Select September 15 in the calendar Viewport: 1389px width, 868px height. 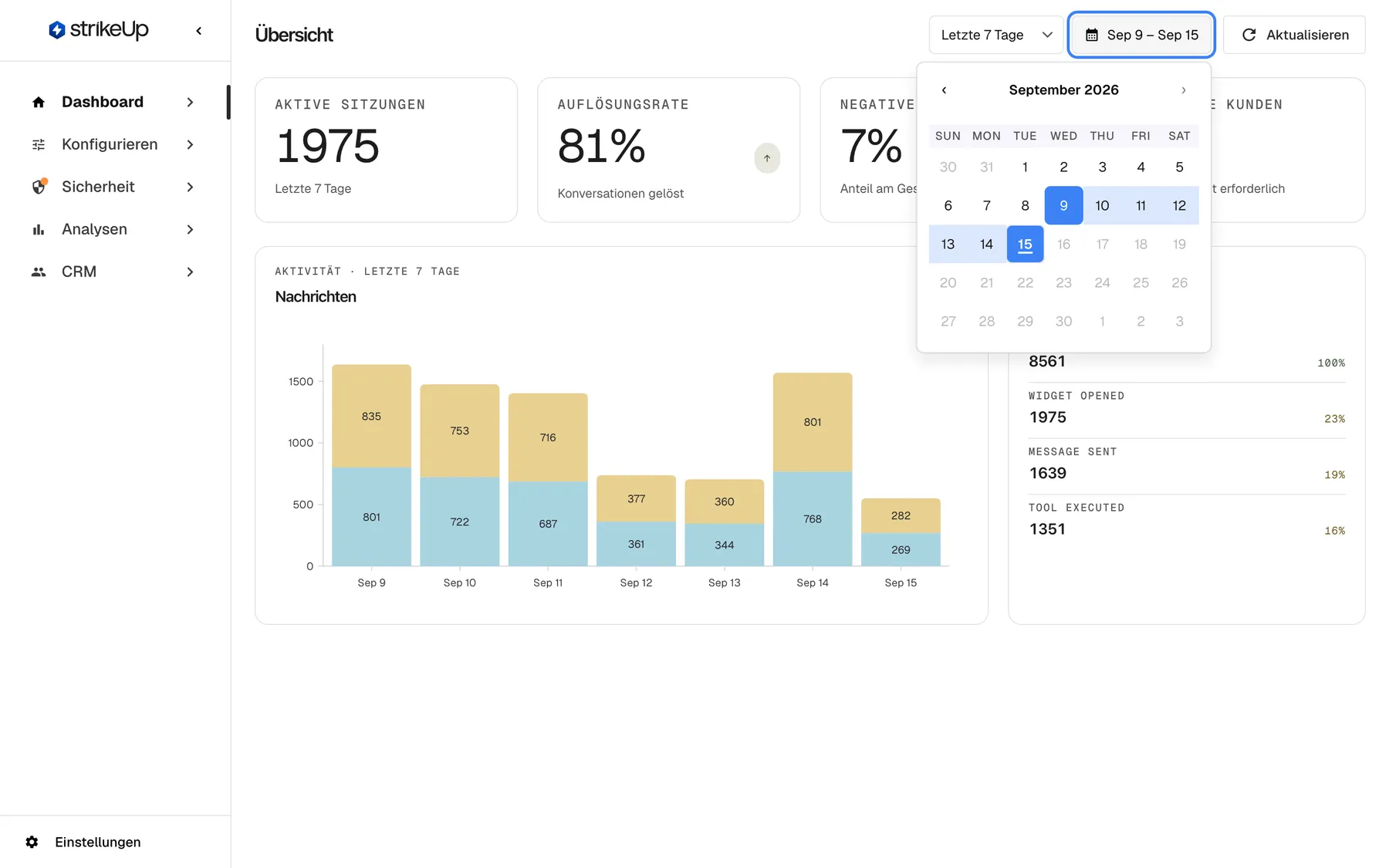coord(1025,244)
